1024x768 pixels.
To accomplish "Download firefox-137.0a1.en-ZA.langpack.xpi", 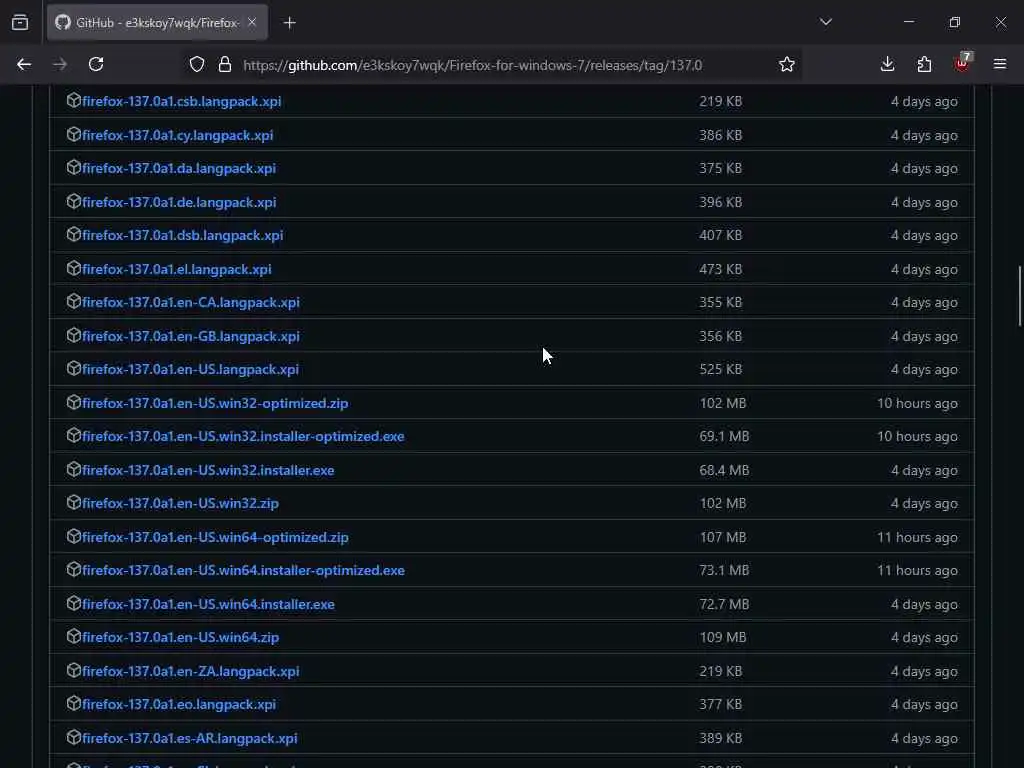I will pos(191,671).
